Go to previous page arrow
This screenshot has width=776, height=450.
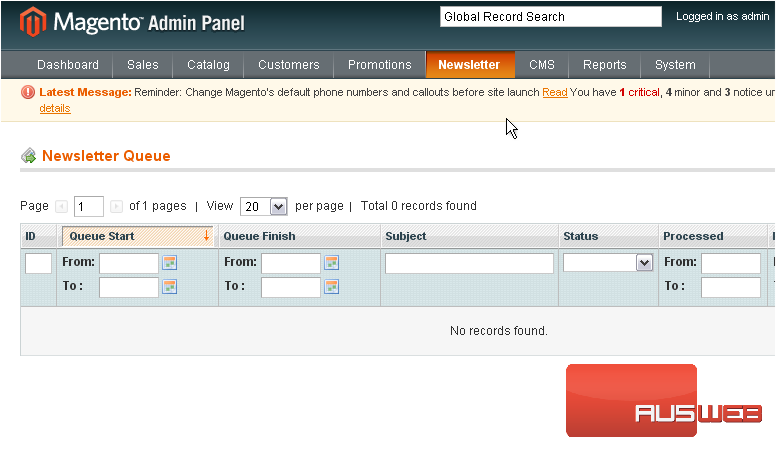61,206
